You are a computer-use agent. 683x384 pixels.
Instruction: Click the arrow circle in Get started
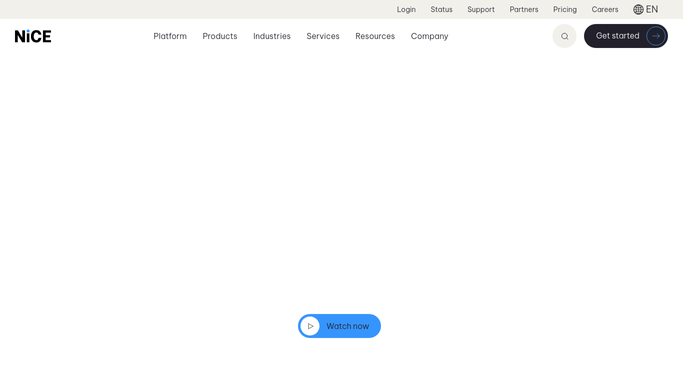click(x=656, y=36)
